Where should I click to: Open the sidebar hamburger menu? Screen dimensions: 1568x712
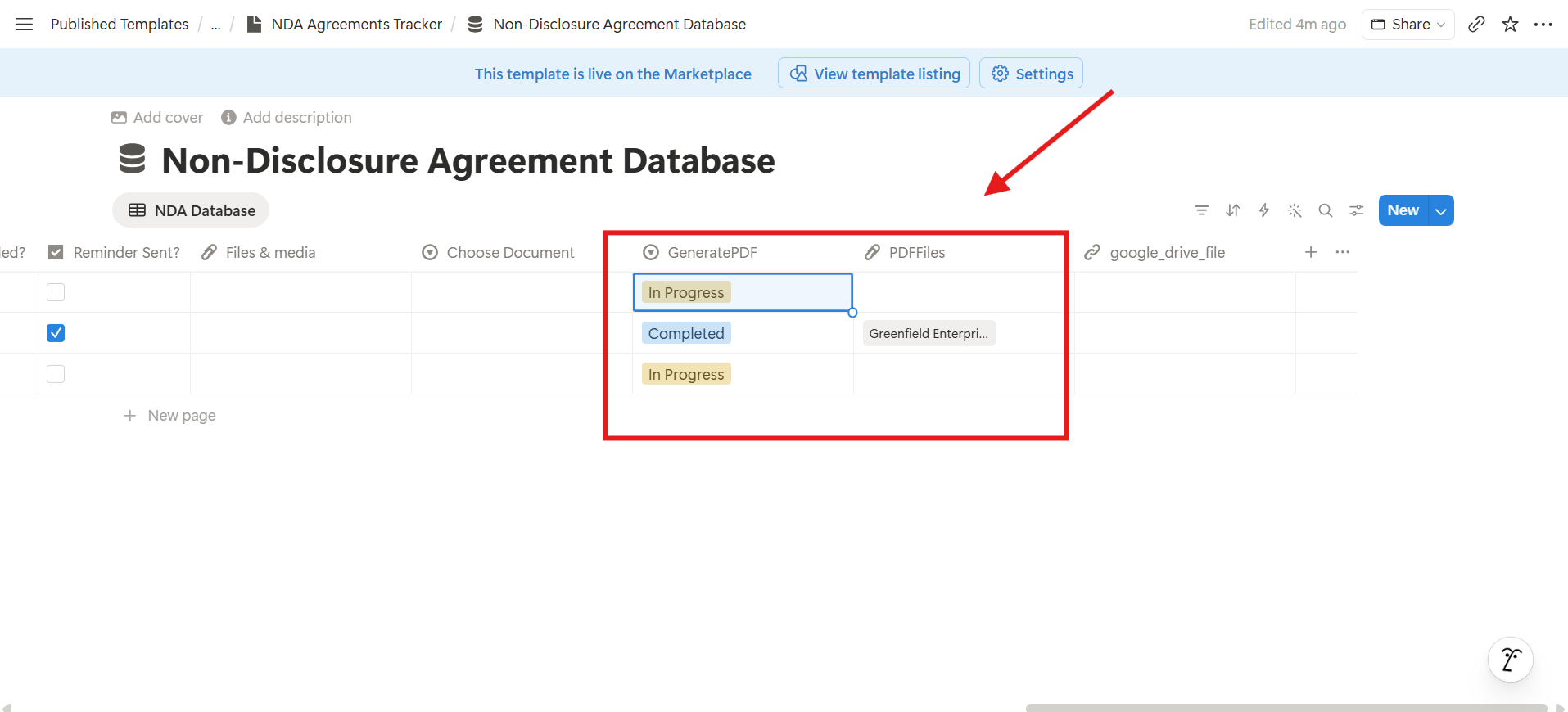click(x=25, y=25)
